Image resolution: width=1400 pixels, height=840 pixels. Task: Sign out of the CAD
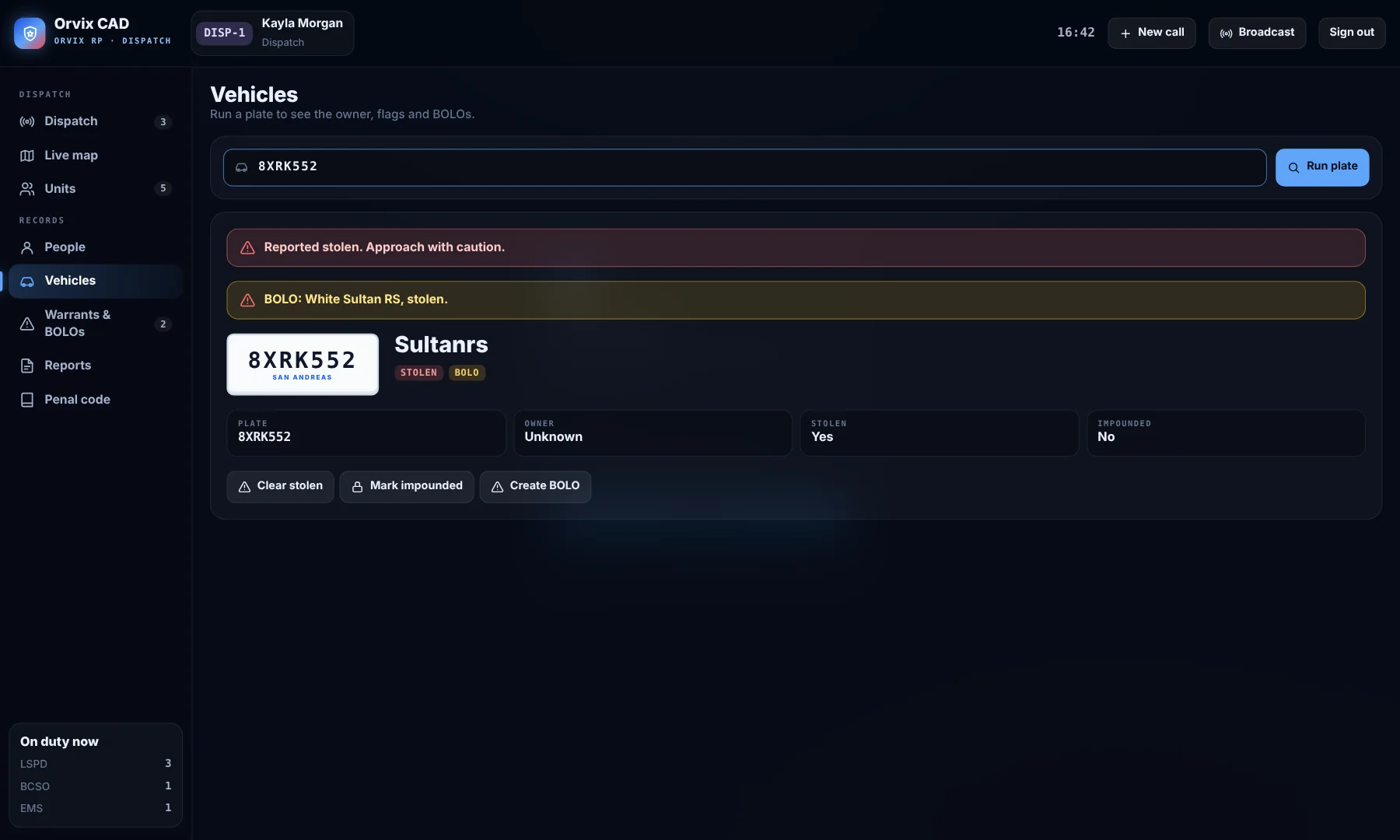1352,33
